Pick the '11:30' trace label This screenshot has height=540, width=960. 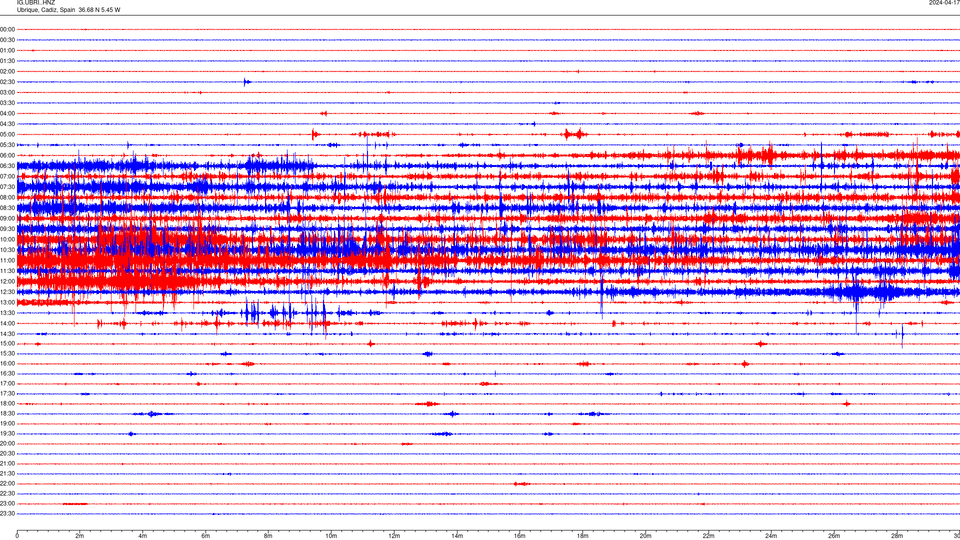(x=7, y=271)
